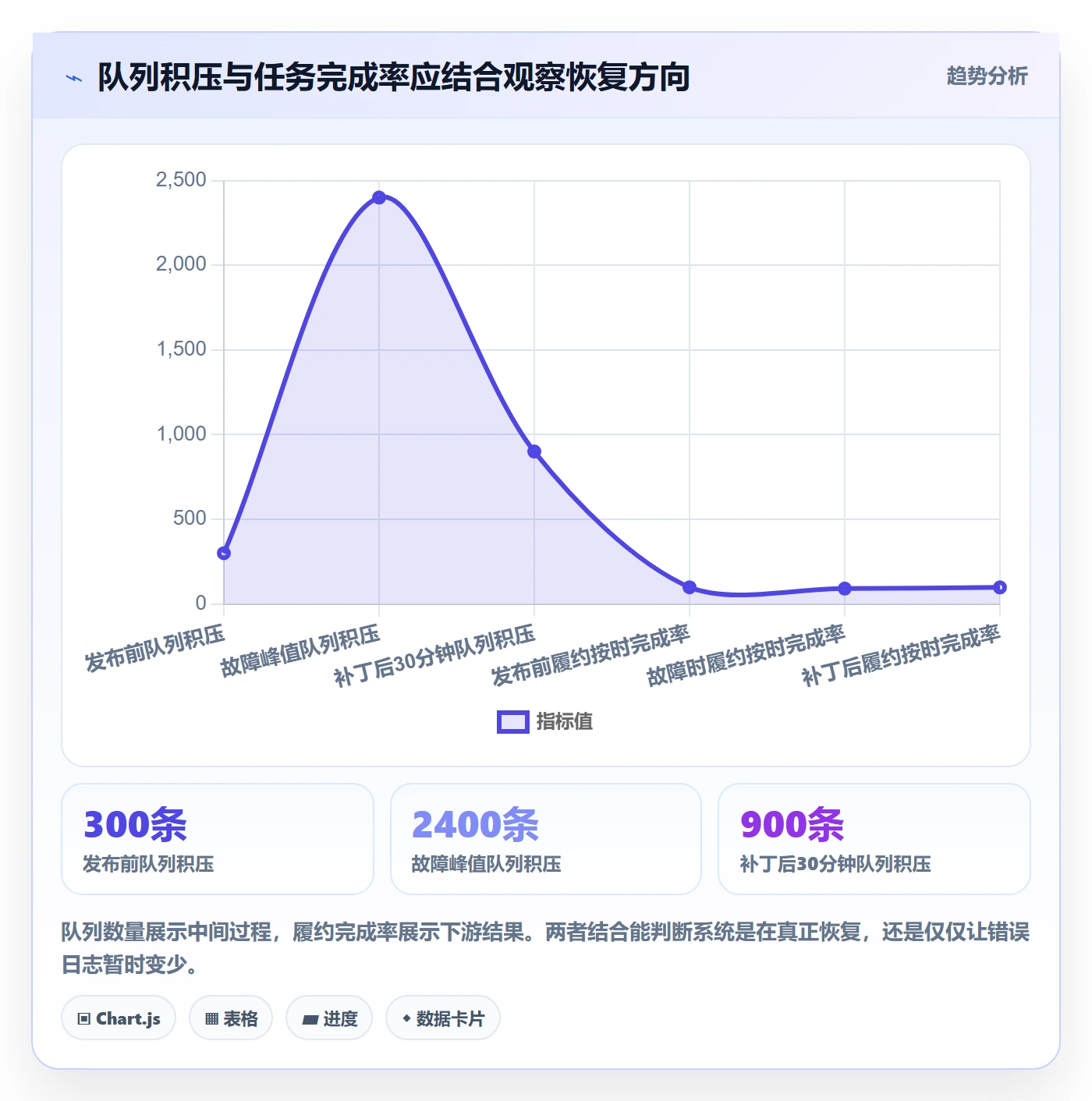The image size is (1092, 1101).
Task: Click the Chart.js tag
Action: pyautogui.click(x=119, y=1018)
